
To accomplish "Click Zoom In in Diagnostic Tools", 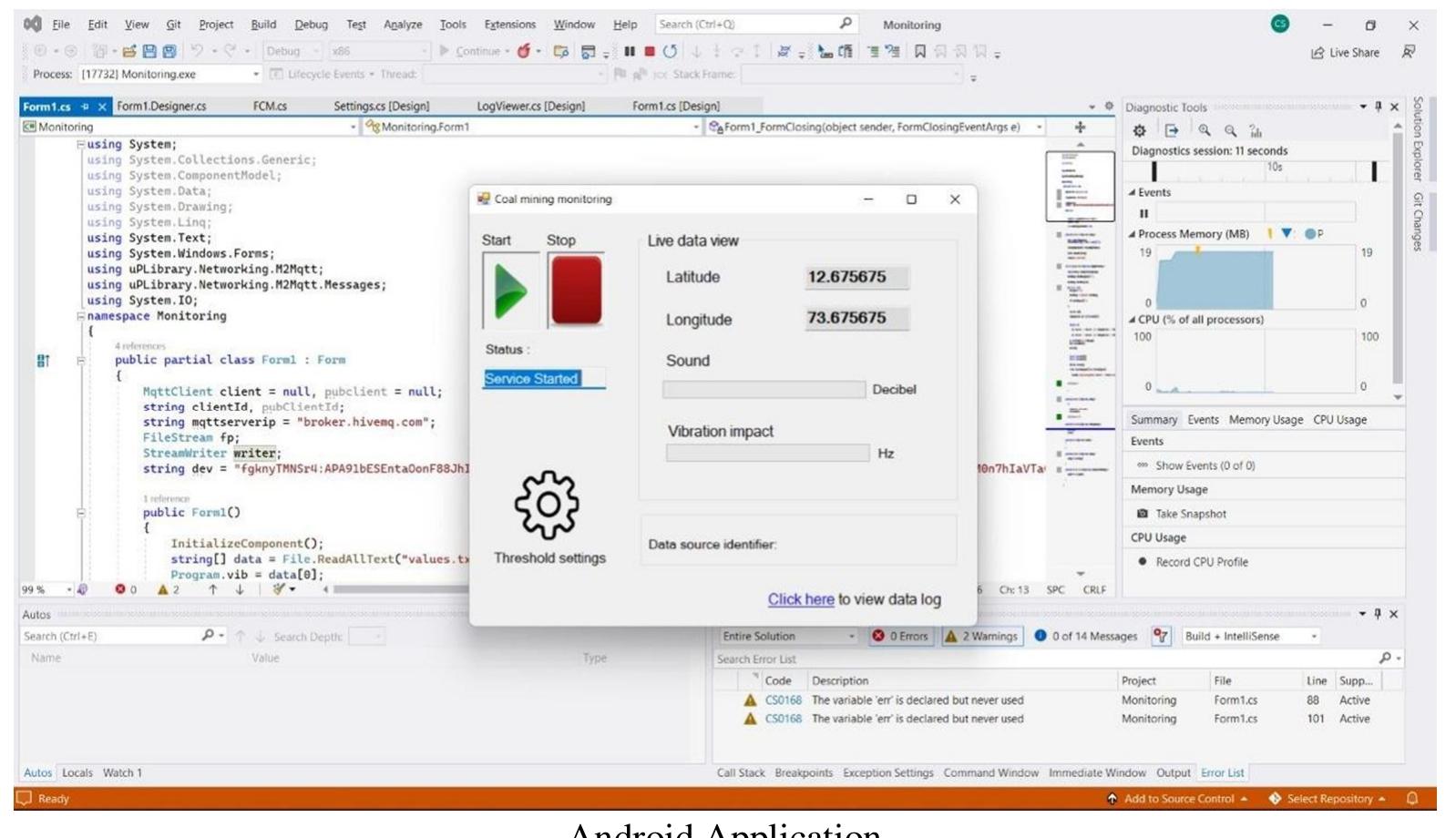I will click(1205, 130).
